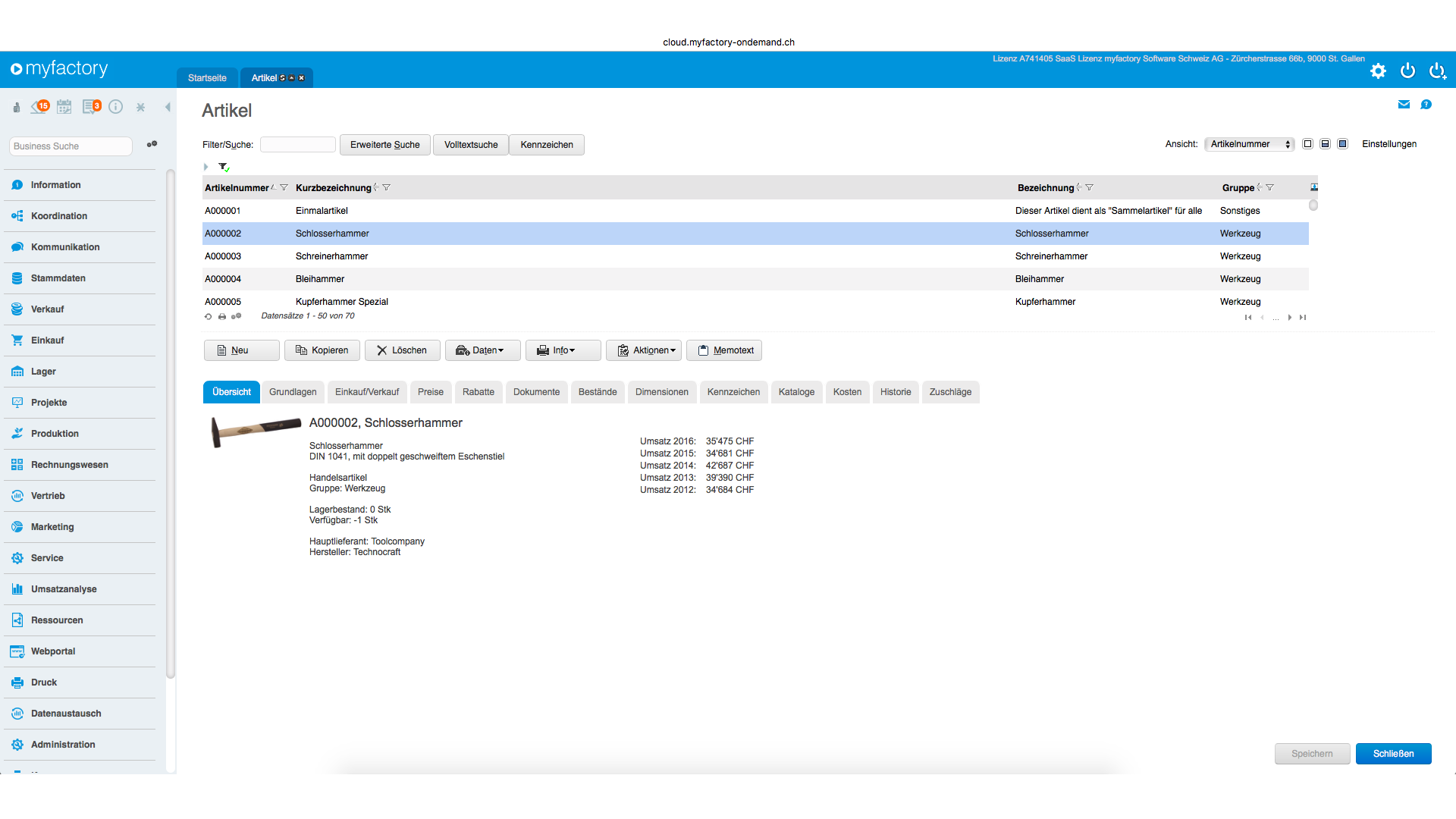This screenshot has width=1456, height=819.
Task: Click the Filter/Suche input field
Action: 297,145
